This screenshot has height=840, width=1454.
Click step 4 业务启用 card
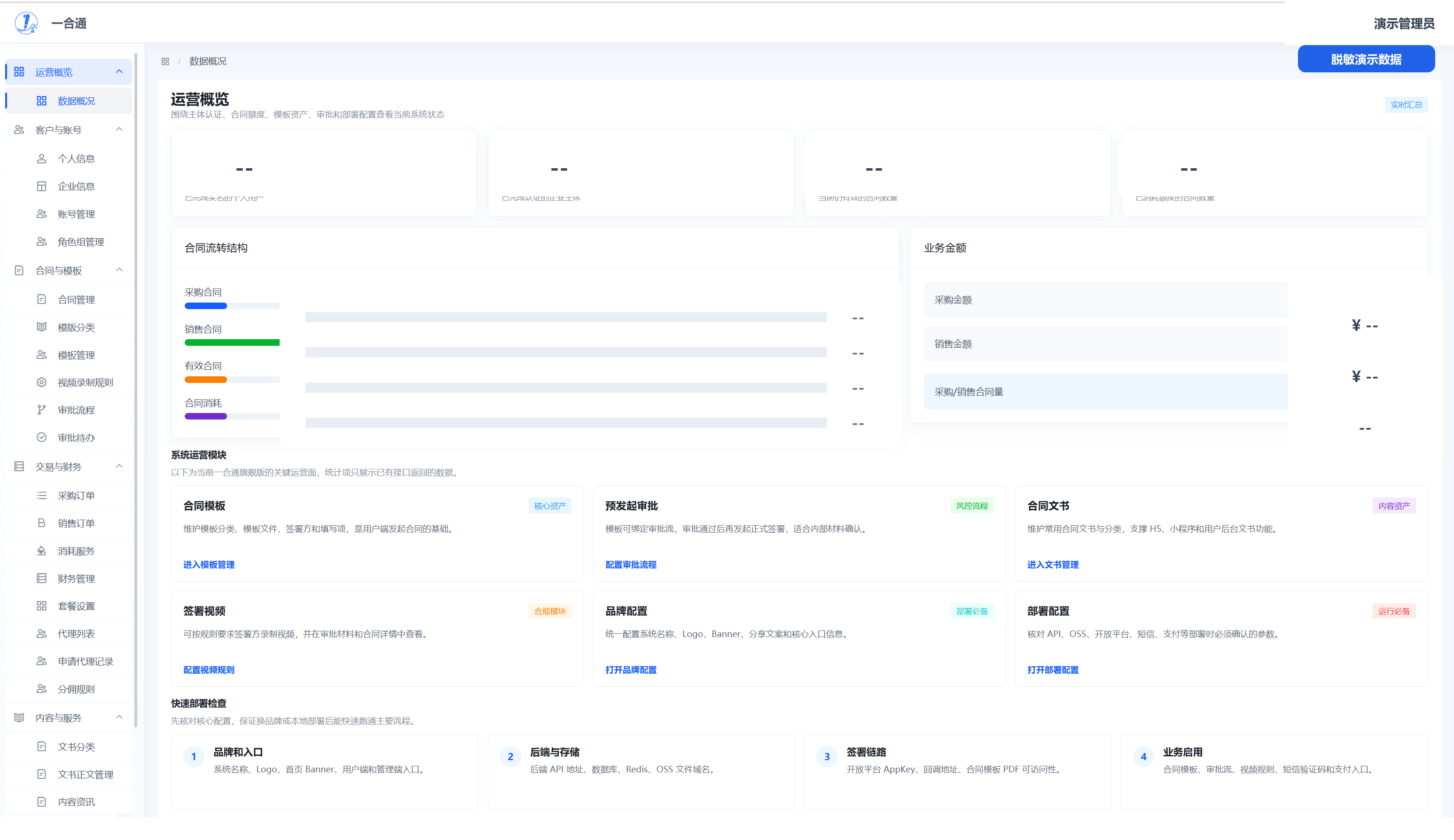1274,772
